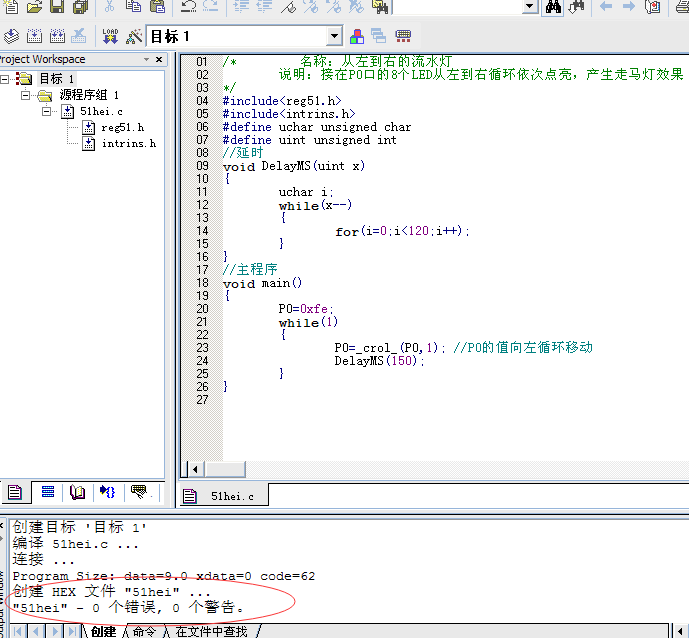Select 目标 1 in the project tree
Image resolution: width=689 pixels, height=638 pixels.
[58, 79]
